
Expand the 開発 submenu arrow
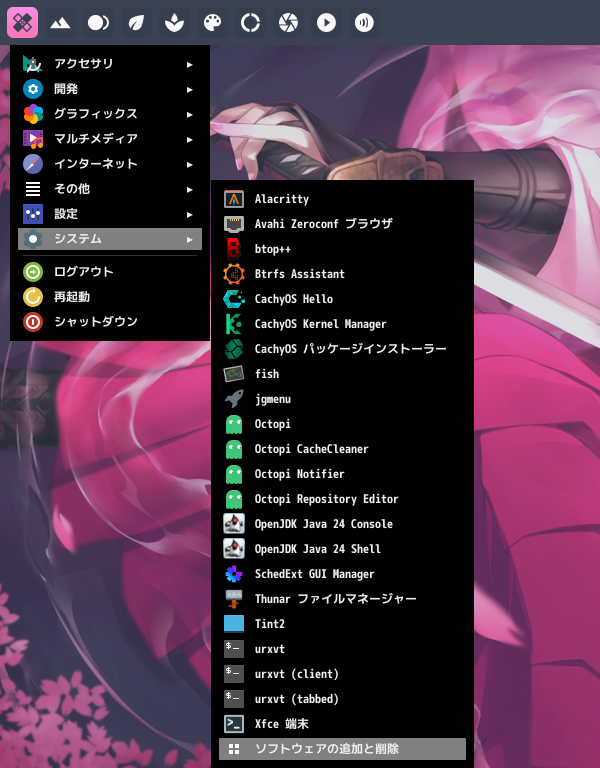tap(190, 89)
